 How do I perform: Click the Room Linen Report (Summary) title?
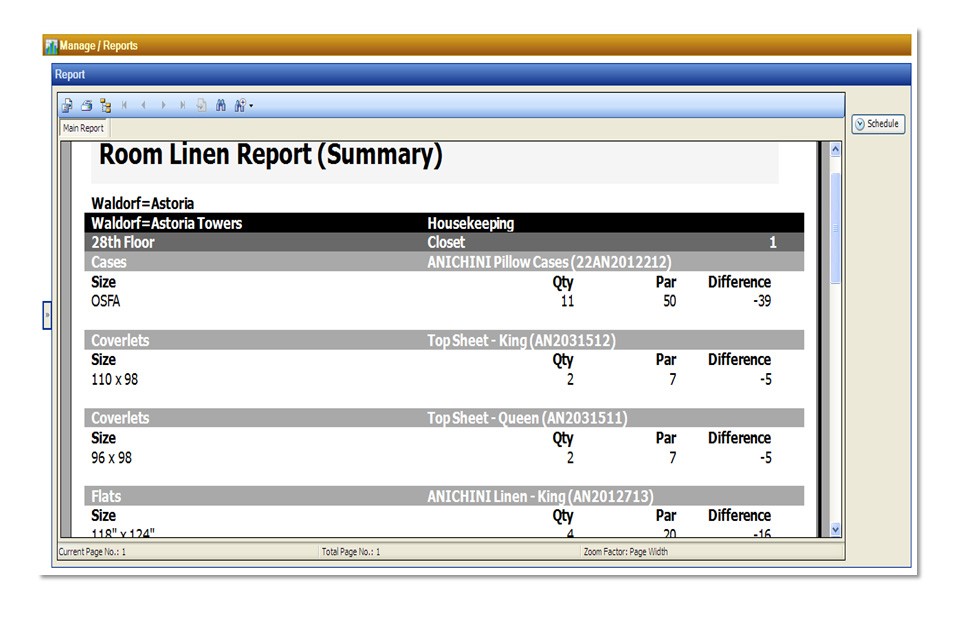pyautogui.click(x=270, y=155)
